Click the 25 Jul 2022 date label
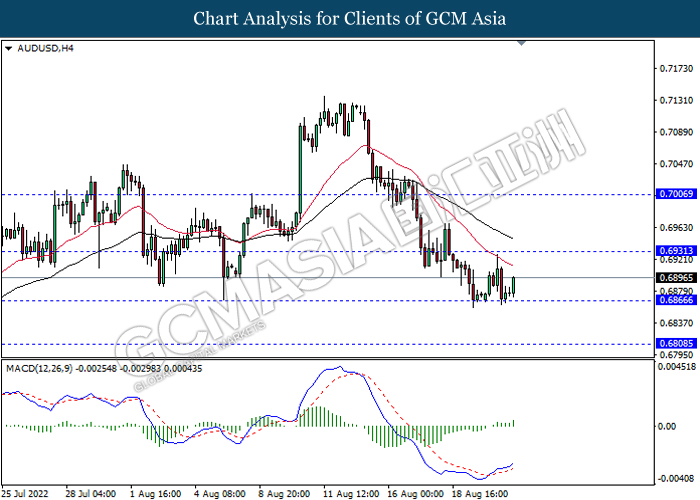 [x=25, y=494]
